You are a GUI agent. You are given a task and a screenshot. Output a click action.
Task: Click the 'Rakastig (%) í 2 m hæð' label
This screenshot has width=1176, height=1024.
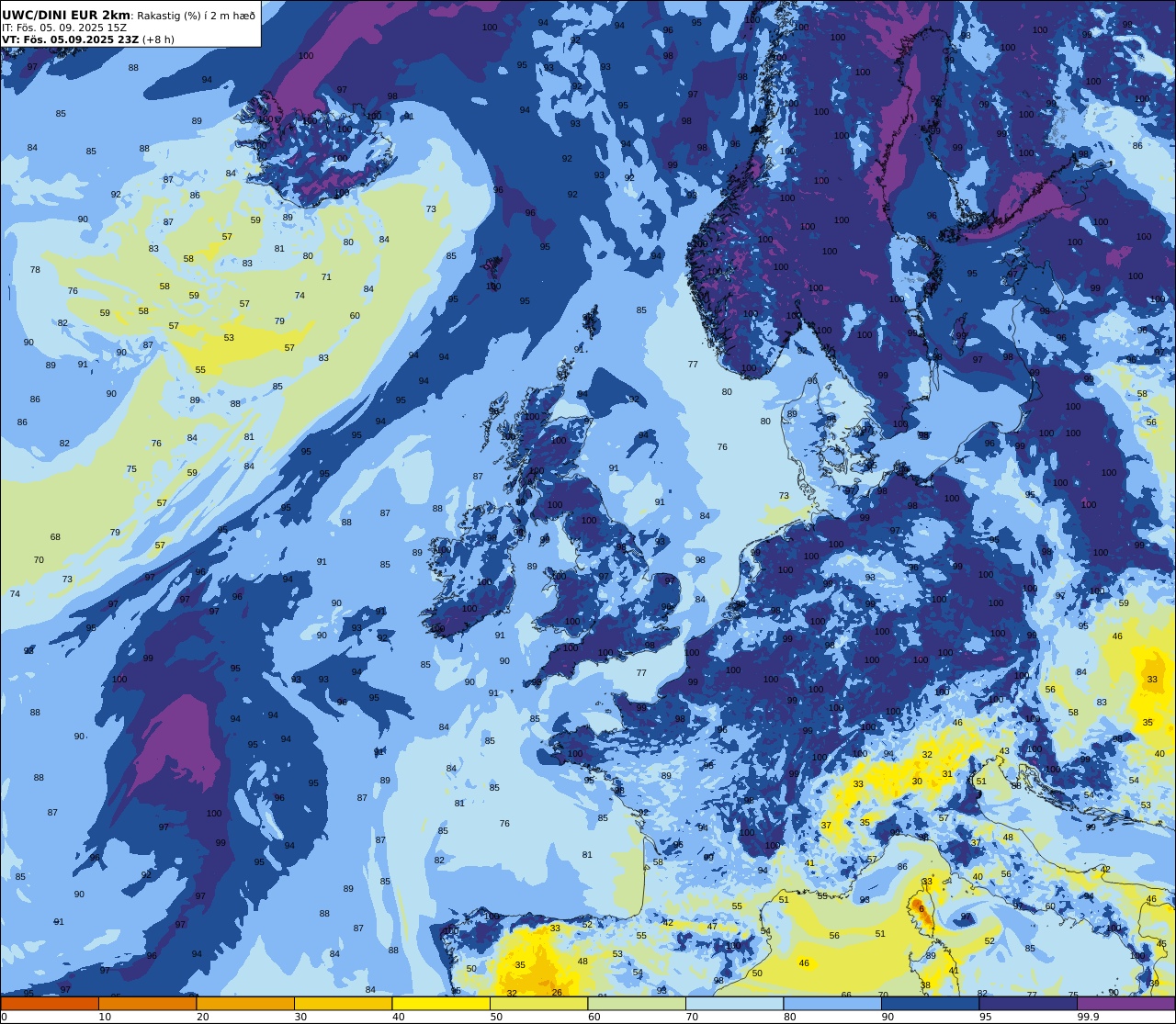point(196,16)
